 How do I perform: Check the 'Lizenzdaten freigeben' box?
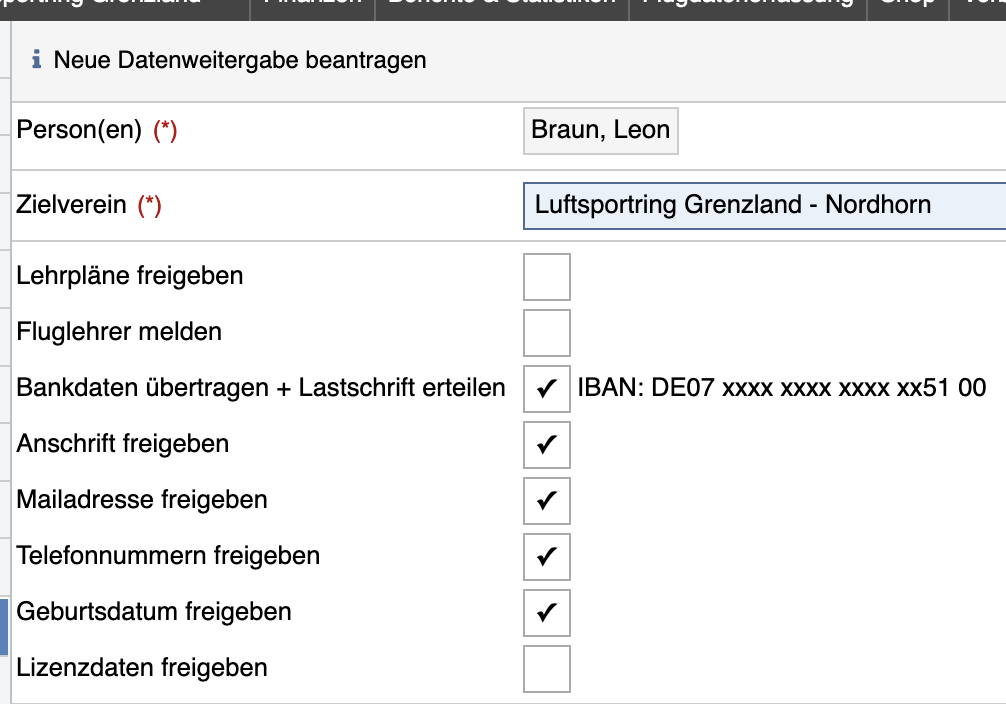[547, 669]
